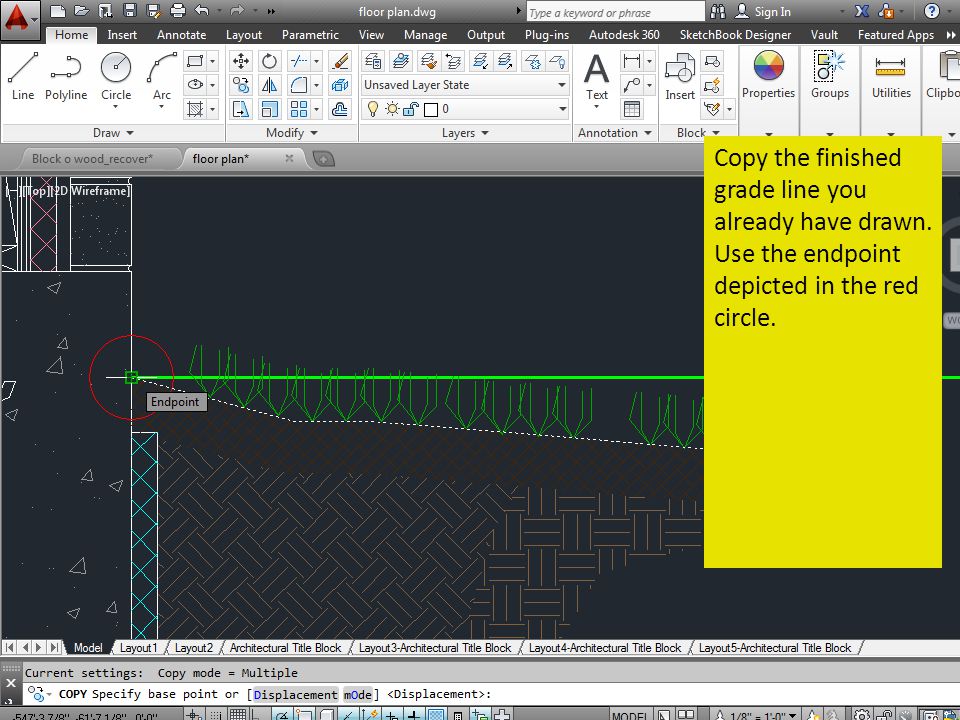The image size is (960, 720).
Task: Click in the keyword search field
Action: click(x=615, y=12)
